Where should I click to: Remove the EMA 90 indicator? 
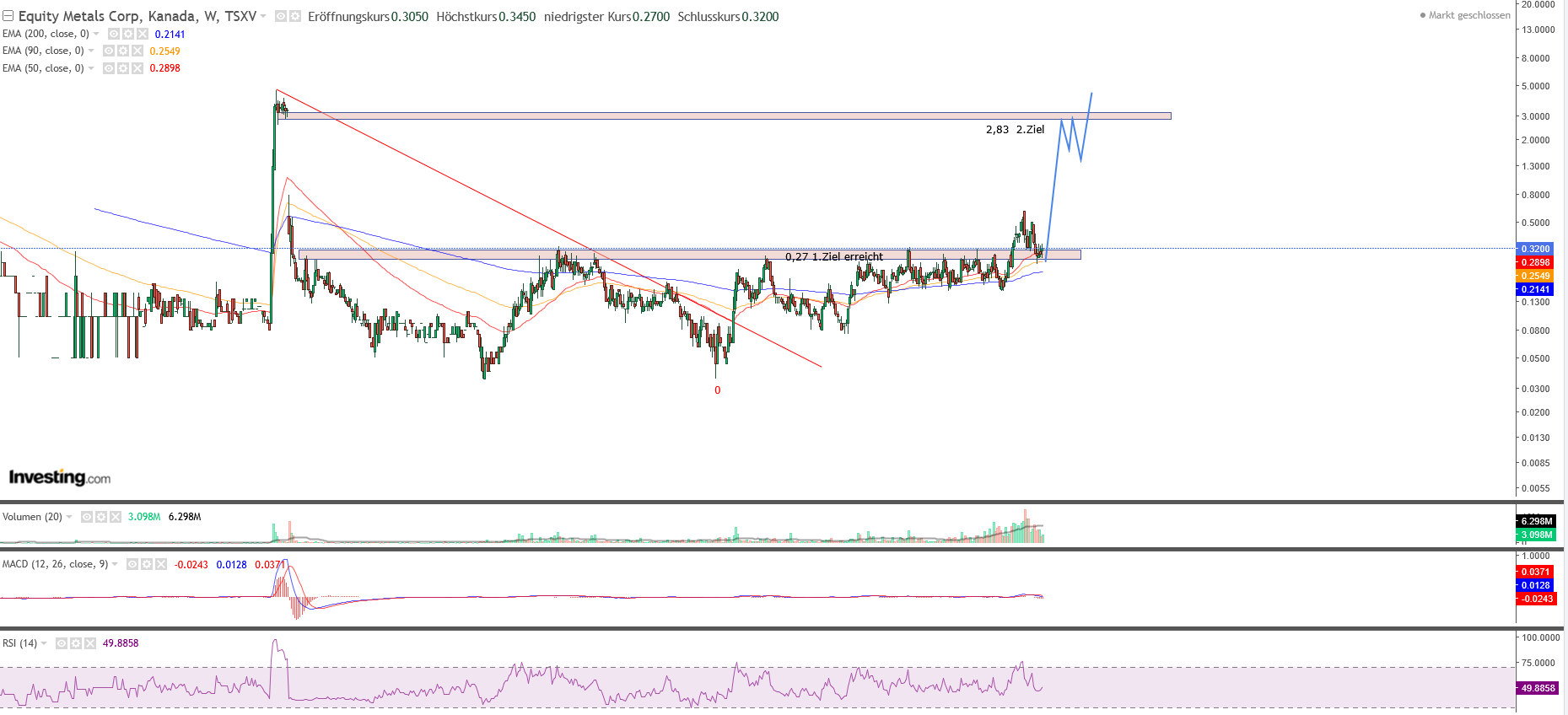137,51
